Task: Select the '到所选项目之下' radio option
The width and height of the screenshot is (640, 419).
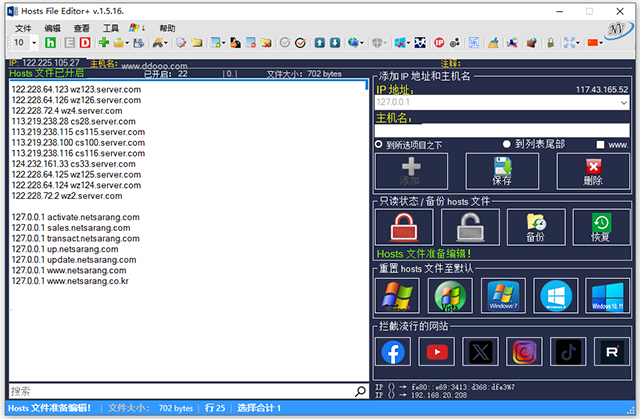Action: 379,144
